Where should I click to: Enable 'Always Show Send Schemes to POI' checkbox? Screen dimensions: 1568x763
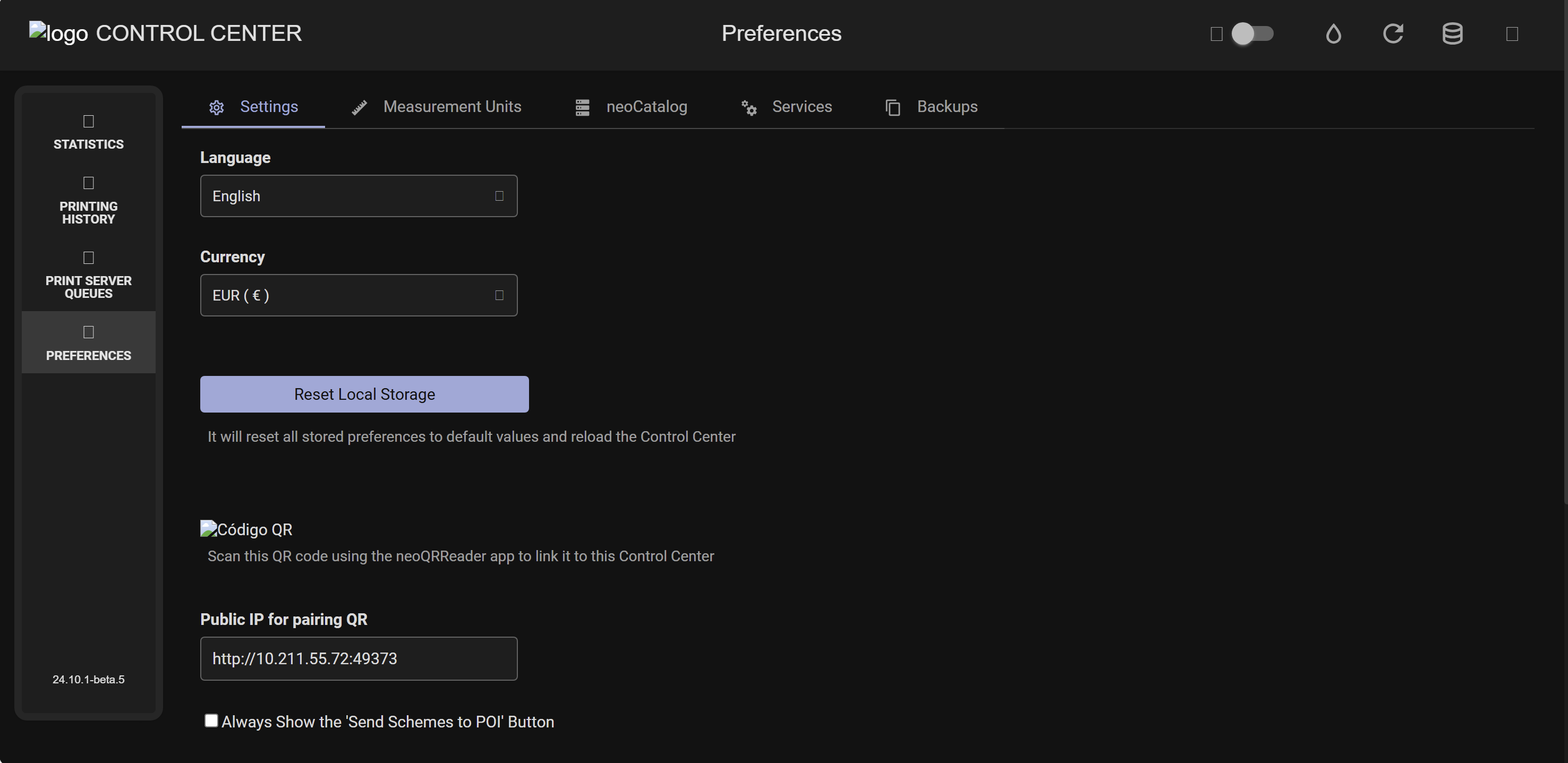tap(211, 721)
